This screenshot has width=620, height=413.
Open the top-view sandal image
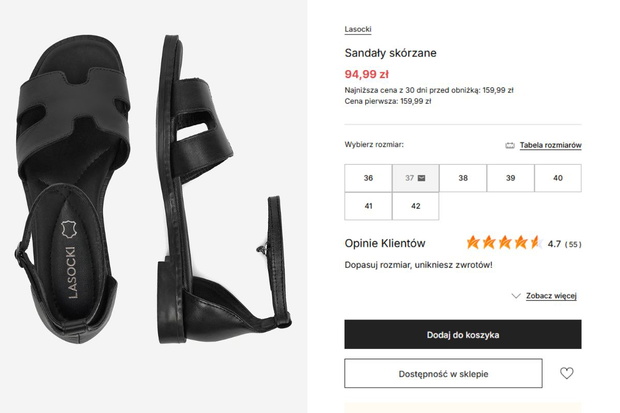pos(73,190)
